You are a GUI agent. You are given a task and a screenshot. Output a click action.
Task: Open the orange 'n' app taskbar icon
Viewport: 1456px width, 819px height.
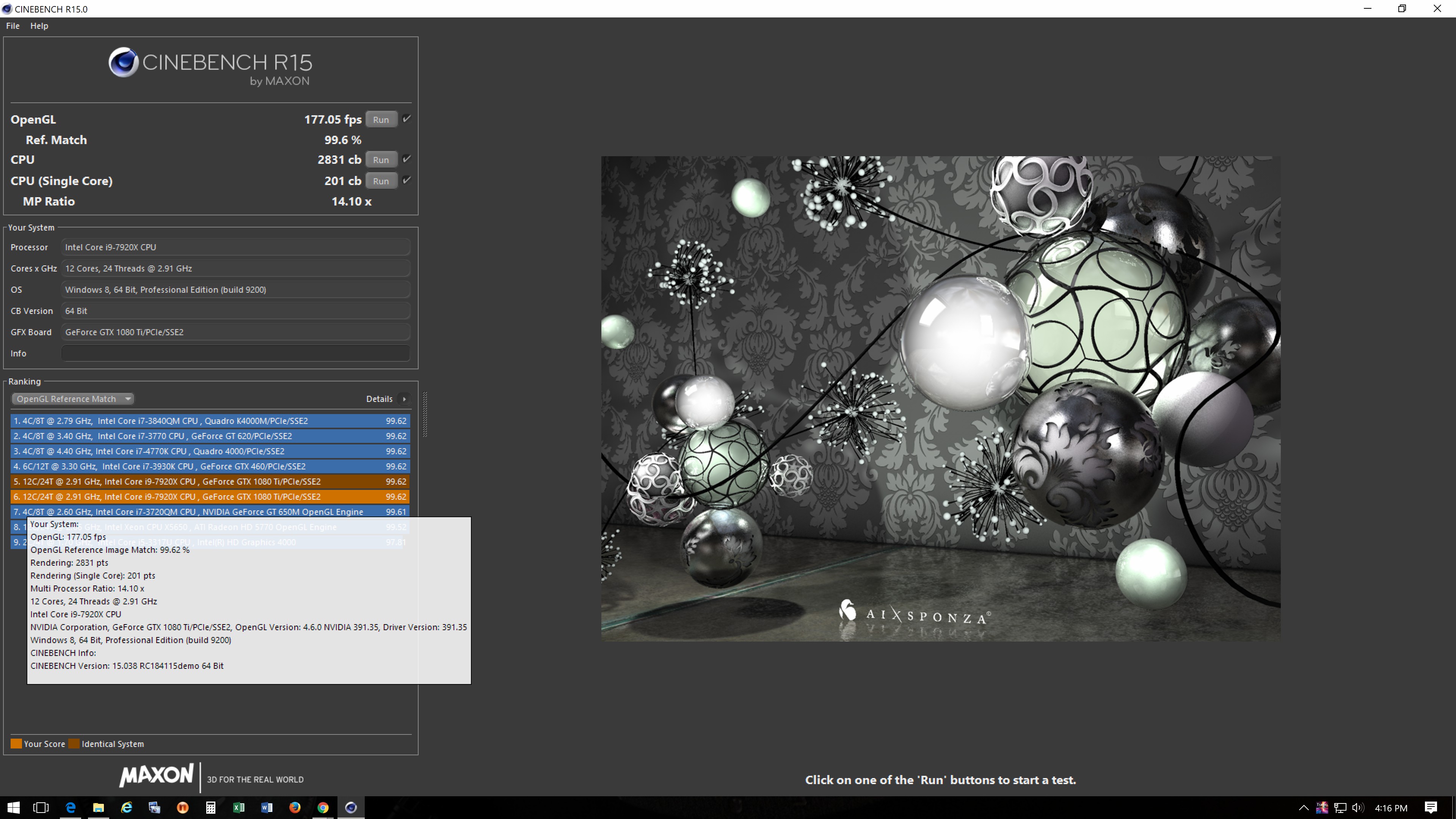[x=182, y=807]
